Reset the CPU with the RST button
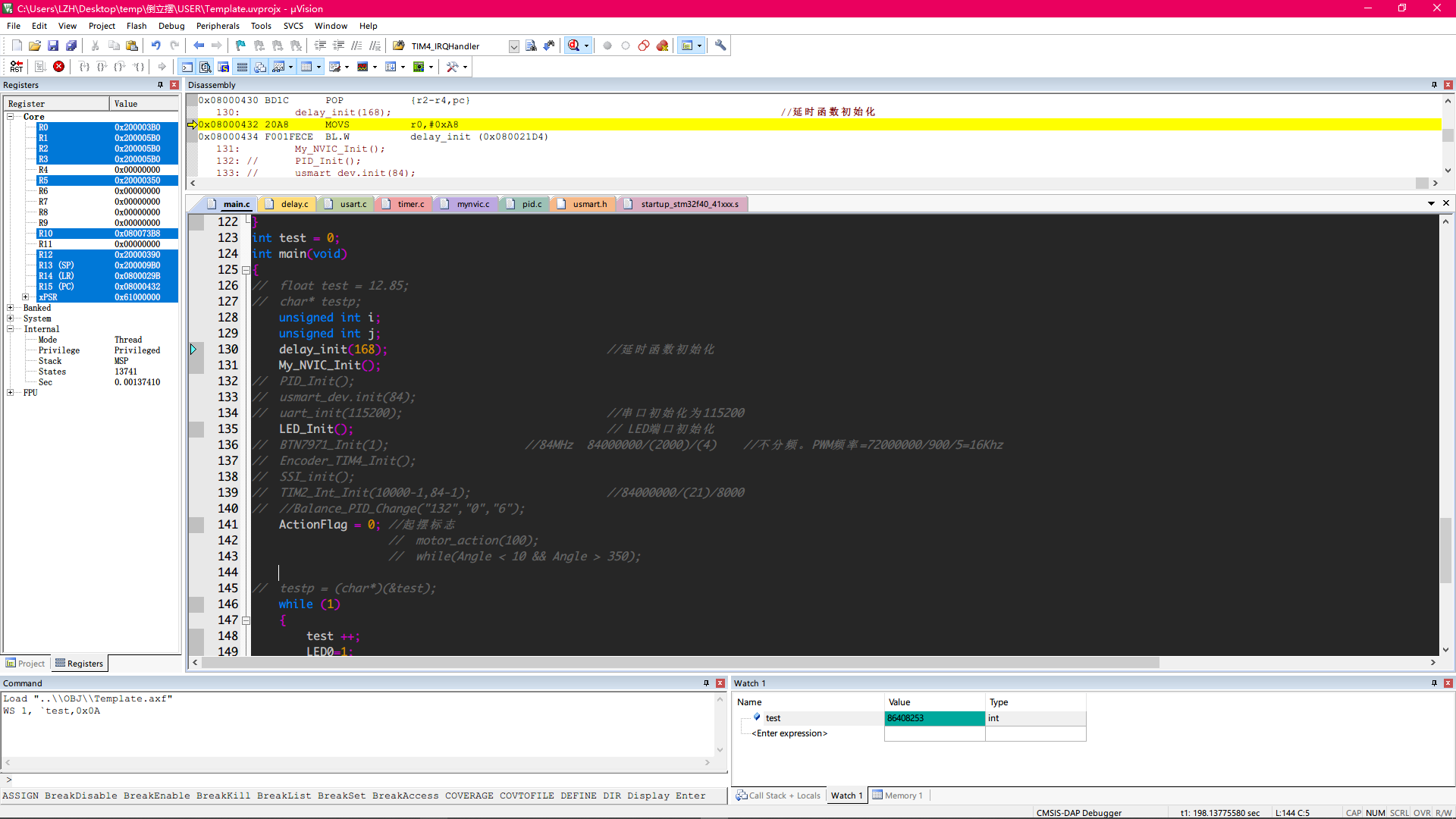Image resolution: width=1456 pixels, height=819 pixels. pos(16,67)
